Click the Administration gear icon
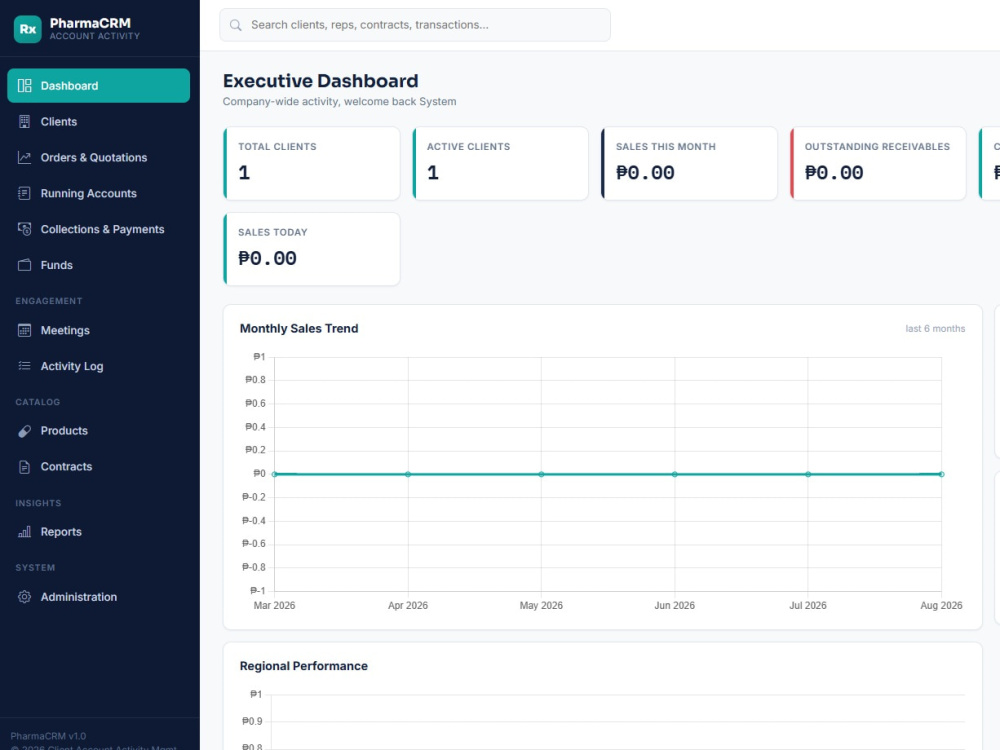This screenshot has height=750, width=1000. click(x=24, y=597)
